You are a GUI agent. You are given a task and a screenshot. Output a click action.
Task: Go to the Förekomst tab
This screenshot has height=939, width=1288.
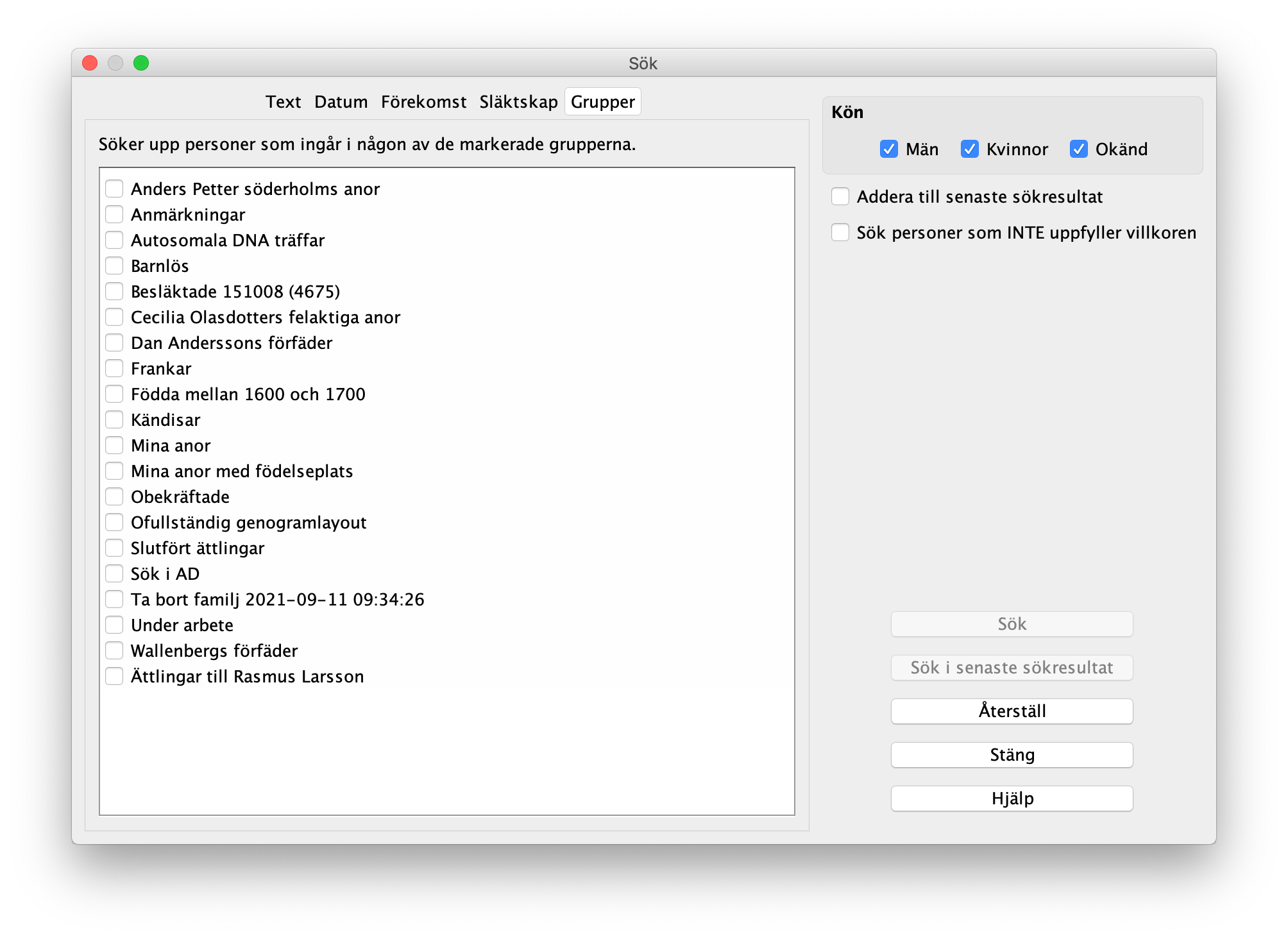click(x=423, y=102)
